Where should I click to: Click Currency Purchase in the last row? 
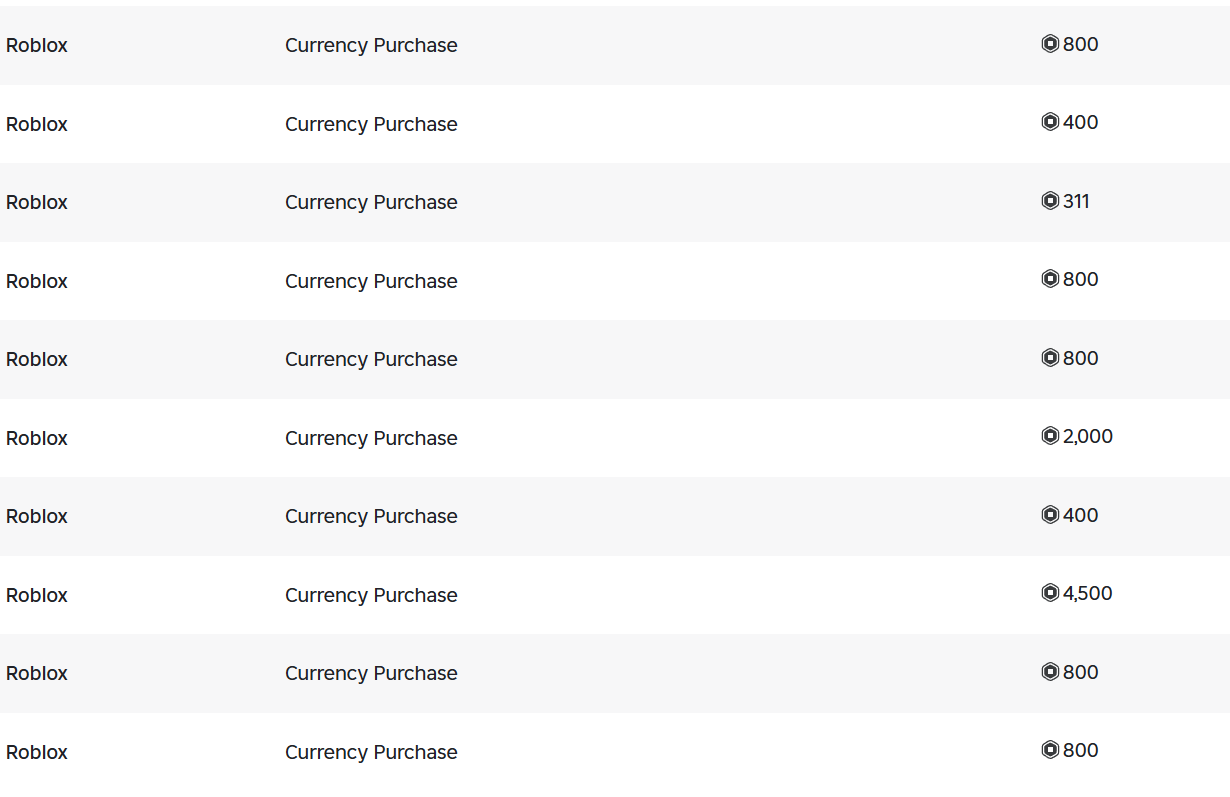[371, 752]
